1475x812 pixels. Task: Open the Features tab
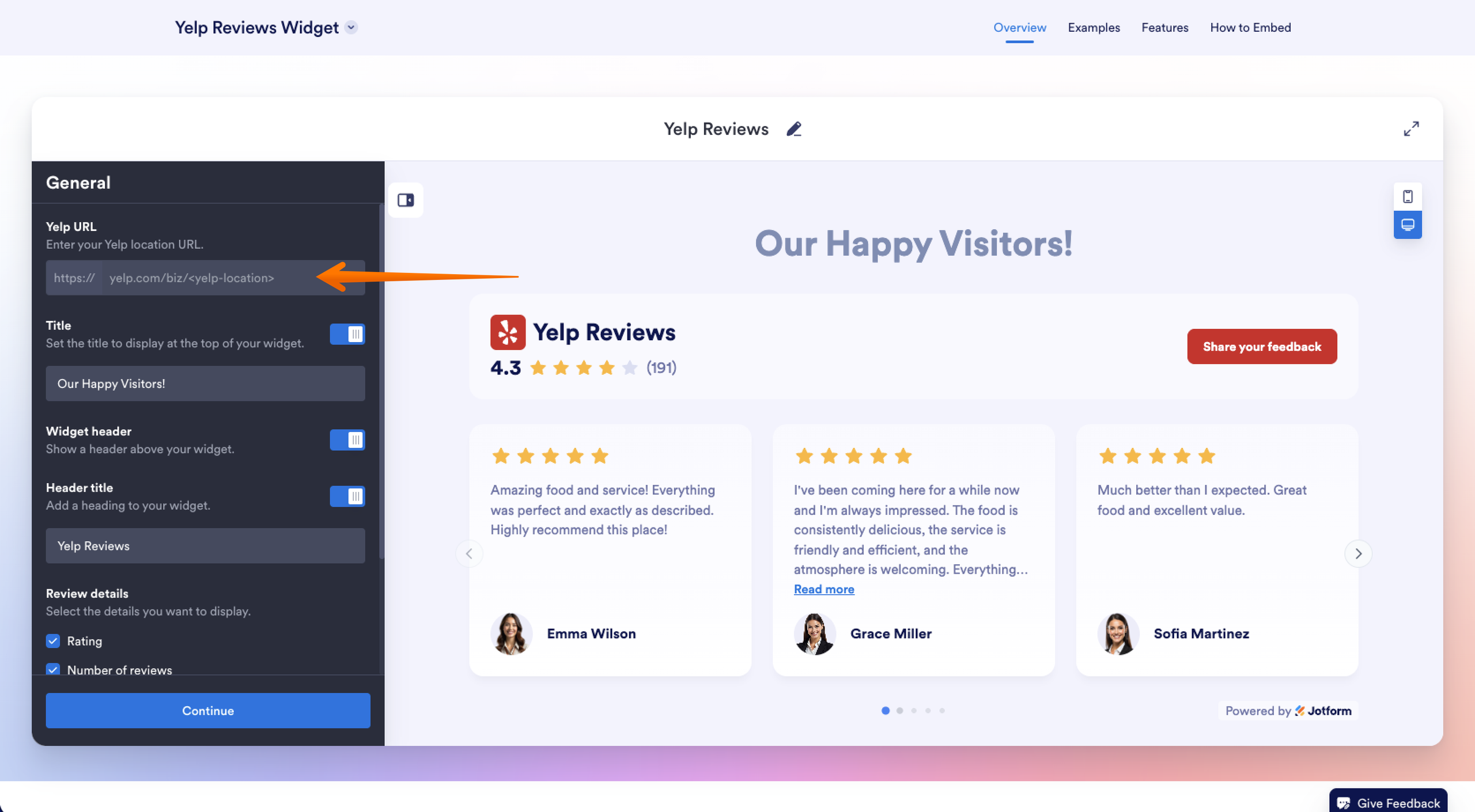(x=1164, y=28)
